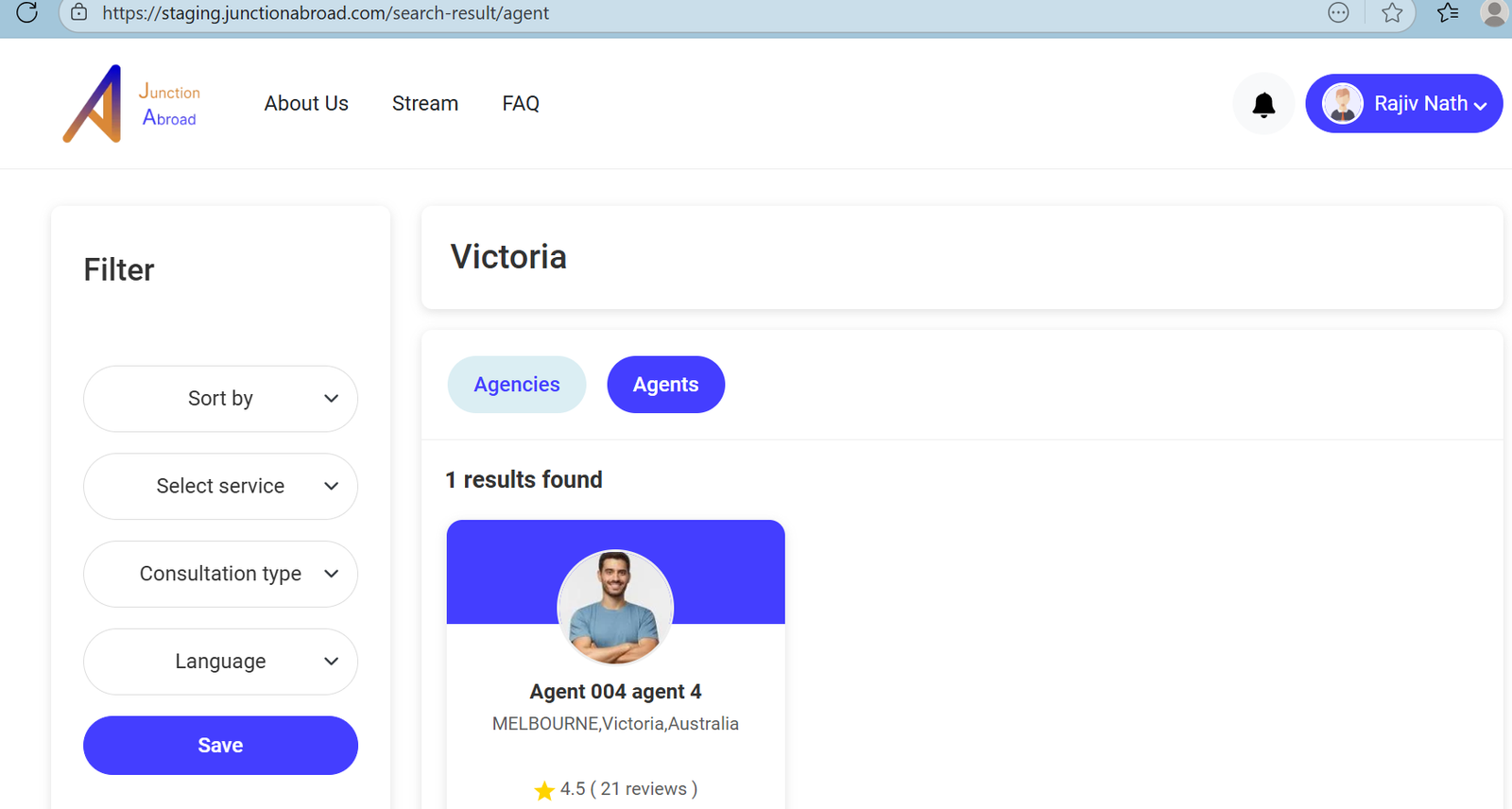The height and width of the screenshot is (809, 1512).
Task: Click the yellow rating star icon
Action: coord(544,790)
